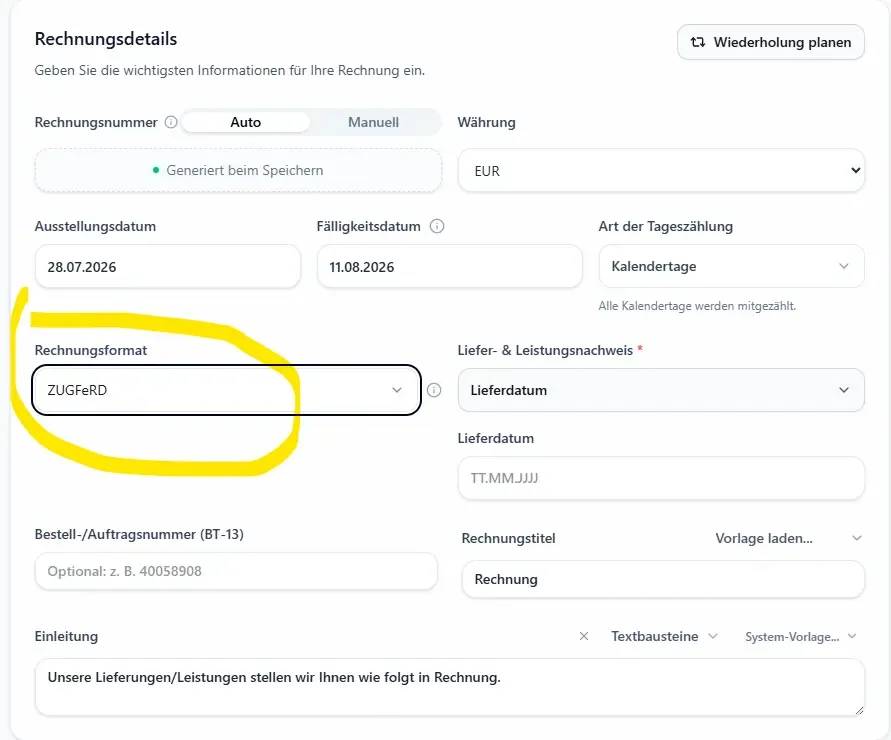The image size is (891, 740).
Task: Click the Ausstellungsdatum date field
Action: pos(168,267)
